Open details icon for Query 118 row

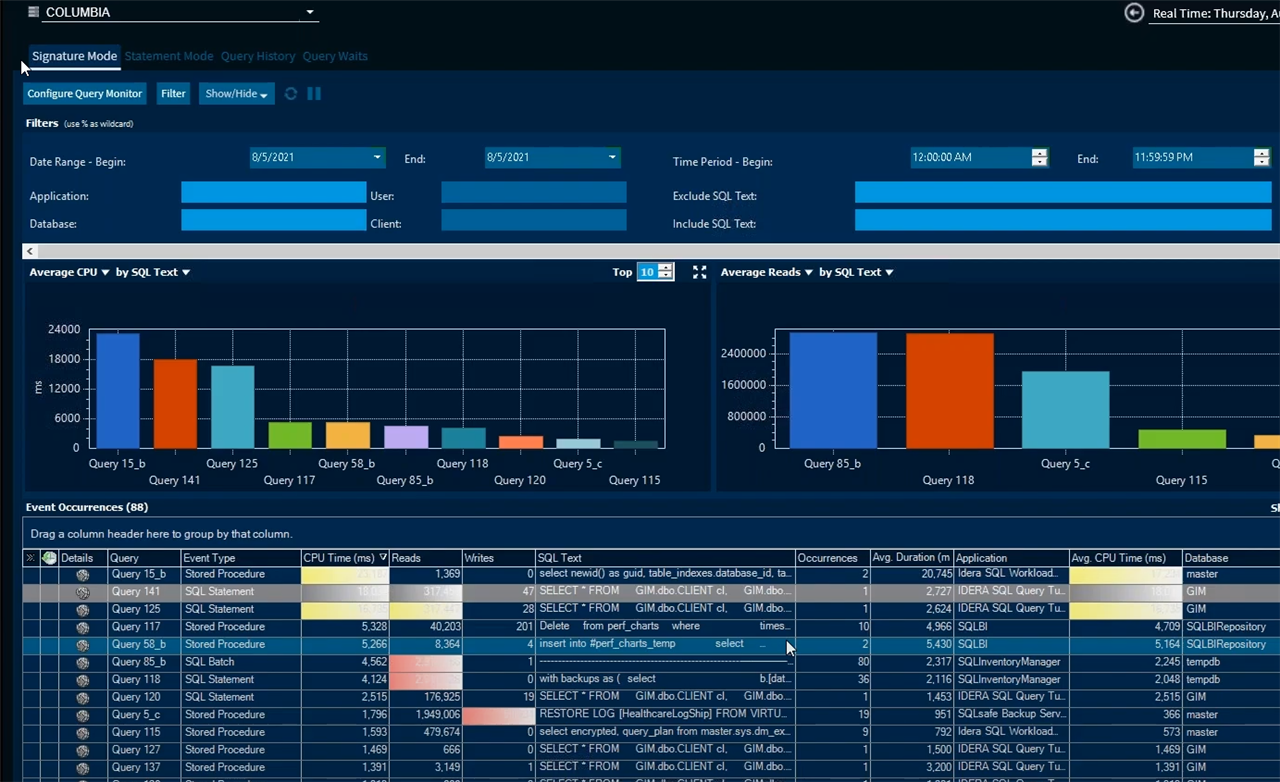click(x=83, y=680)
